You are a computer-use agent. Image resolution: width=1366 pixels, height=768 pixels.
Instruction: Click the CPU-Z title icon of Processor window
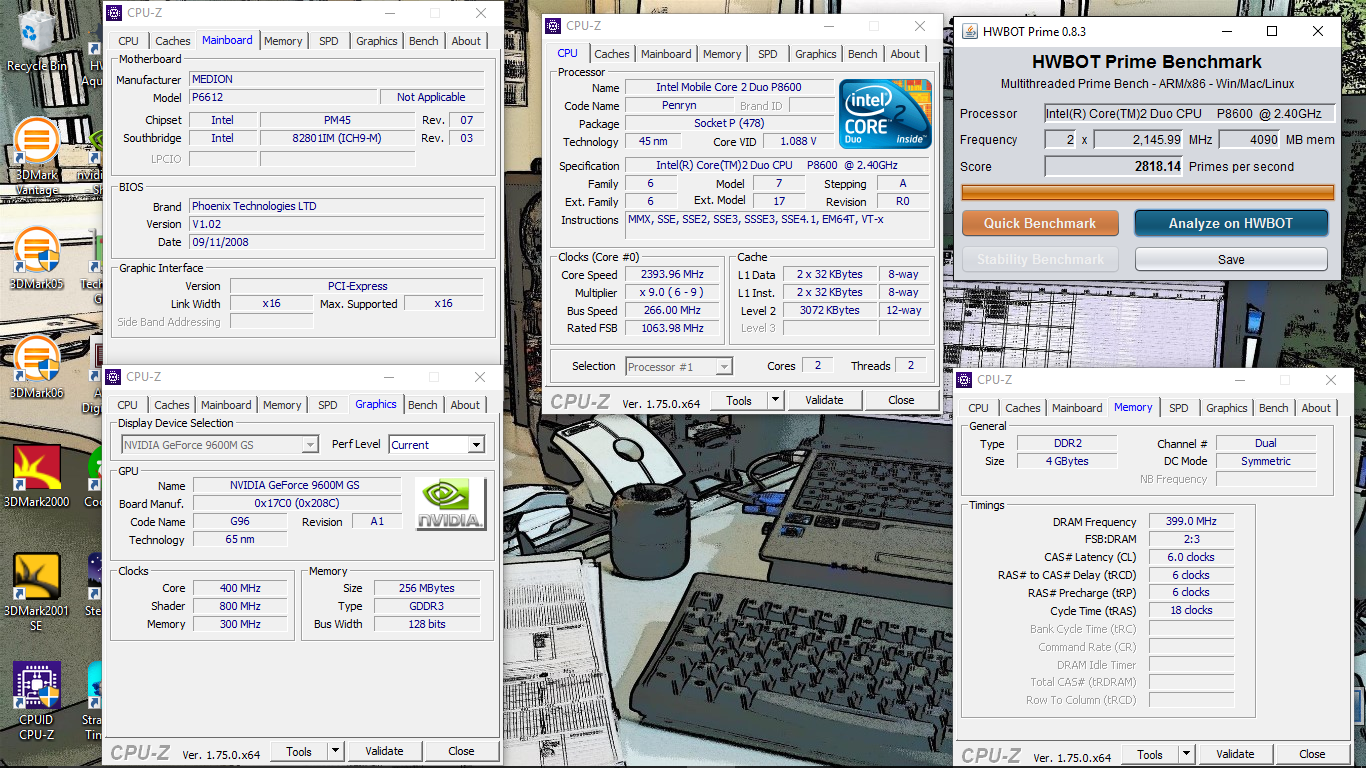pyautogui.click(x=554, y=26)
